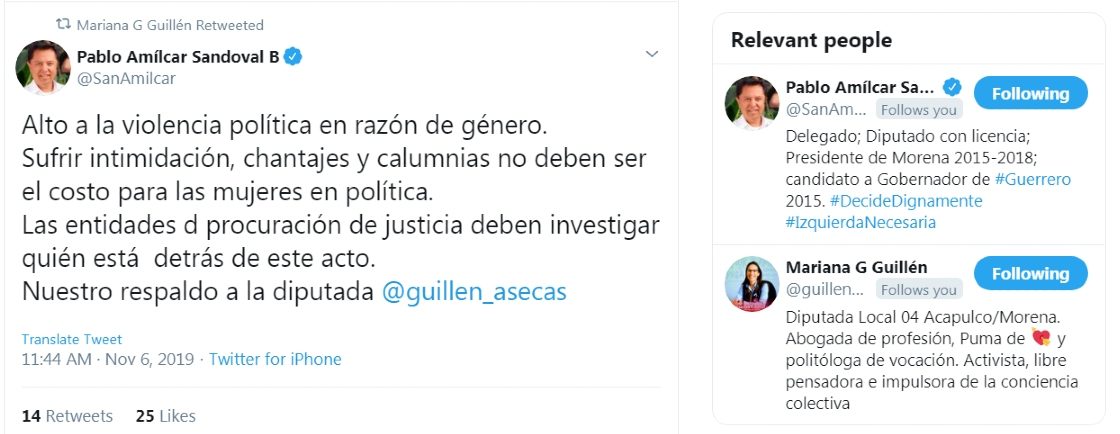Image resolution: width=1120 pixels, height=434 pixels.
Task: Click the verified badge beside Pablo Amílcar Sandoval B
Action: point(292,57)
